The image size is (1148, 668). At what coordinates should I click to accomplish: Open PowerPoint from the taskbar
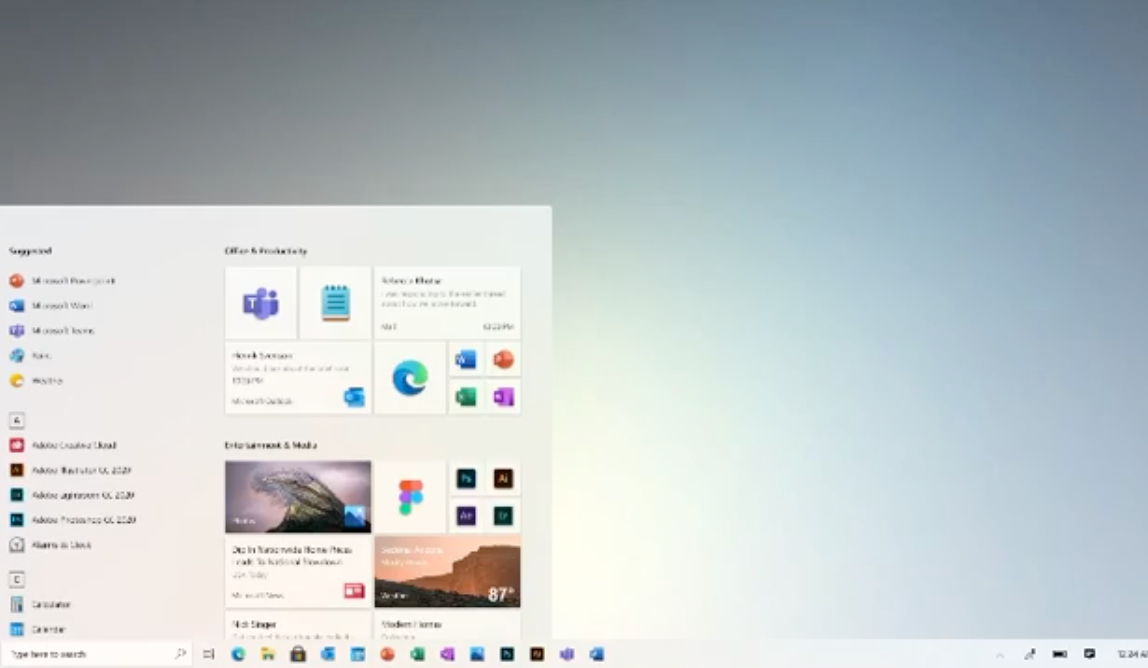pos(387,654)
